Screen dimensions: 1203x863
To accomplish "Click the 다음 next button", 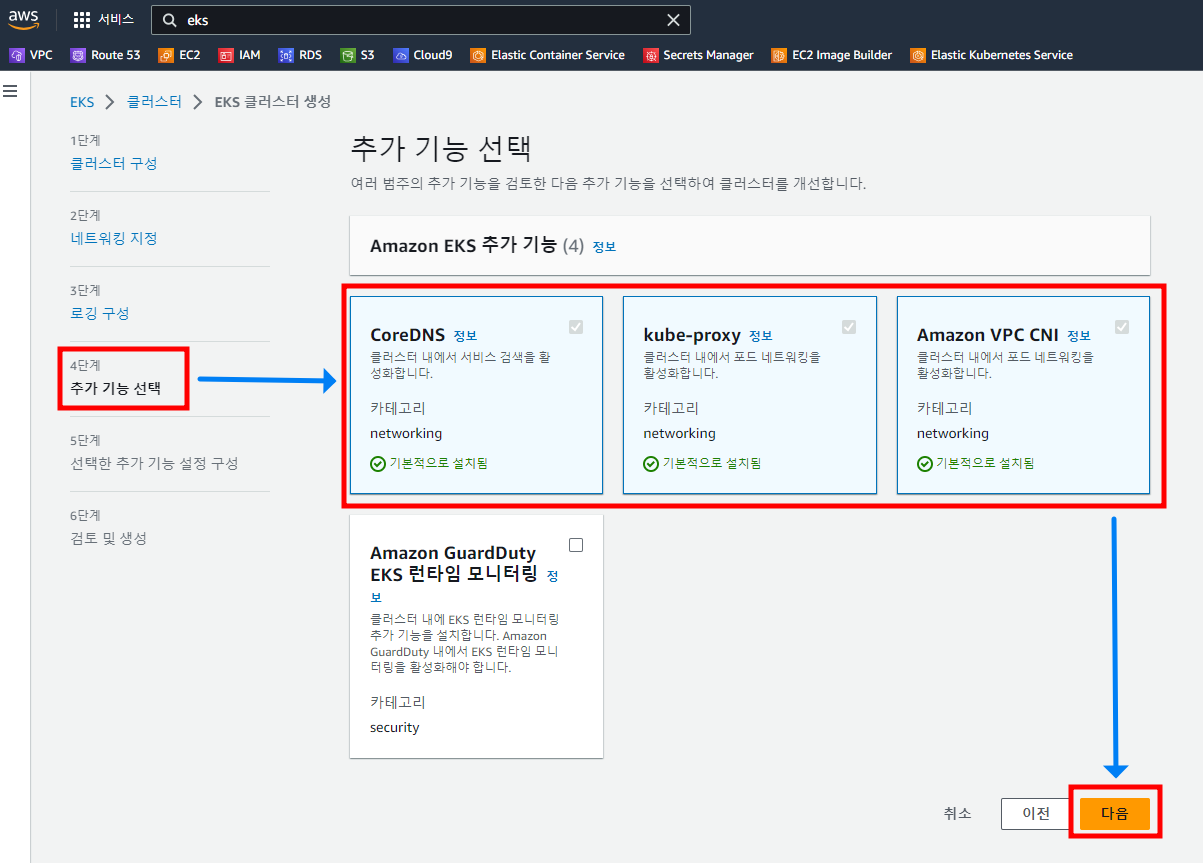I will click(1114, 813).
